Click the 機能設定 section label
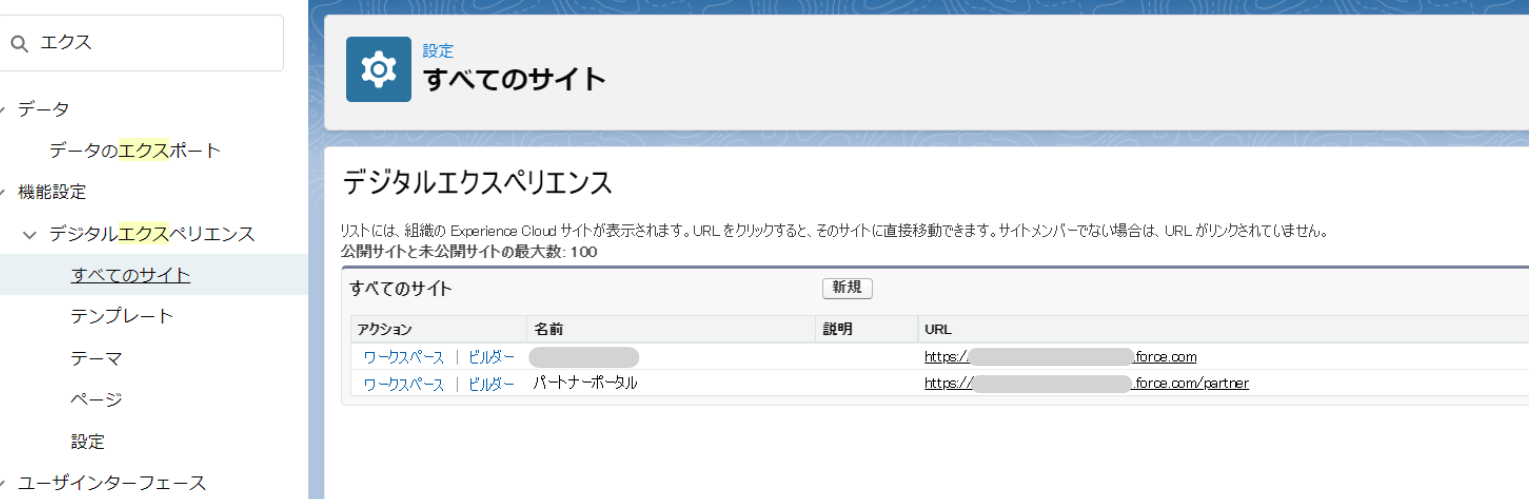 (x=52, y=192)
